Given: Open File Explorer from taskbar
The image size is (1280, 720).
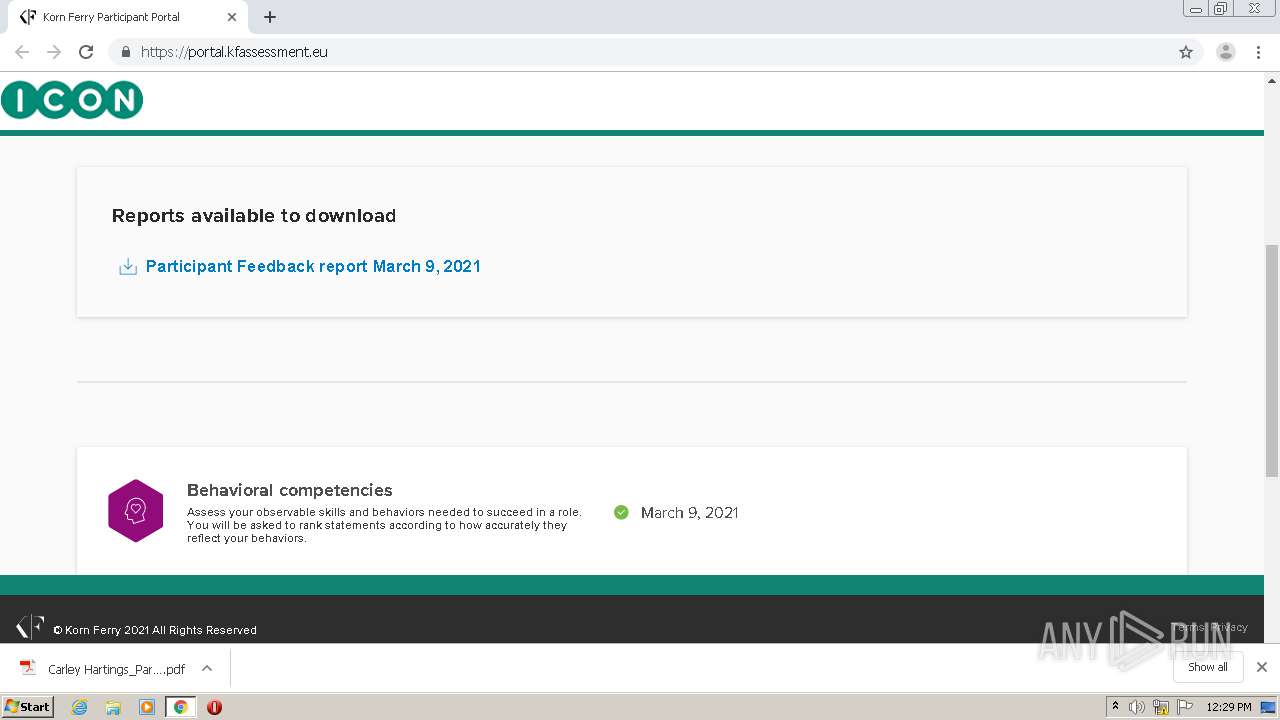Looking at the screenshot, I should pyautogui.click(x=113, y=707).
